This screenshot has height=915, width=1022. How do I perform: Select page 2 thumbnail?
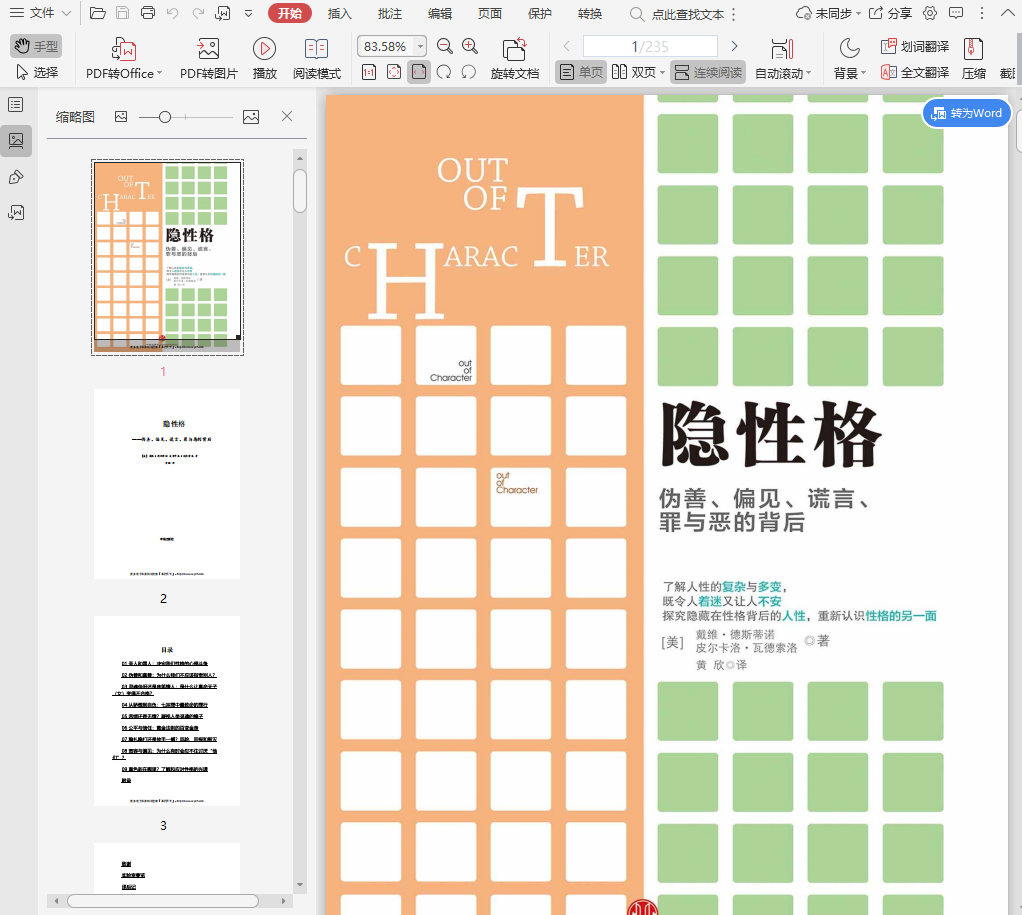pyautogui.click(x=167, y=484)
